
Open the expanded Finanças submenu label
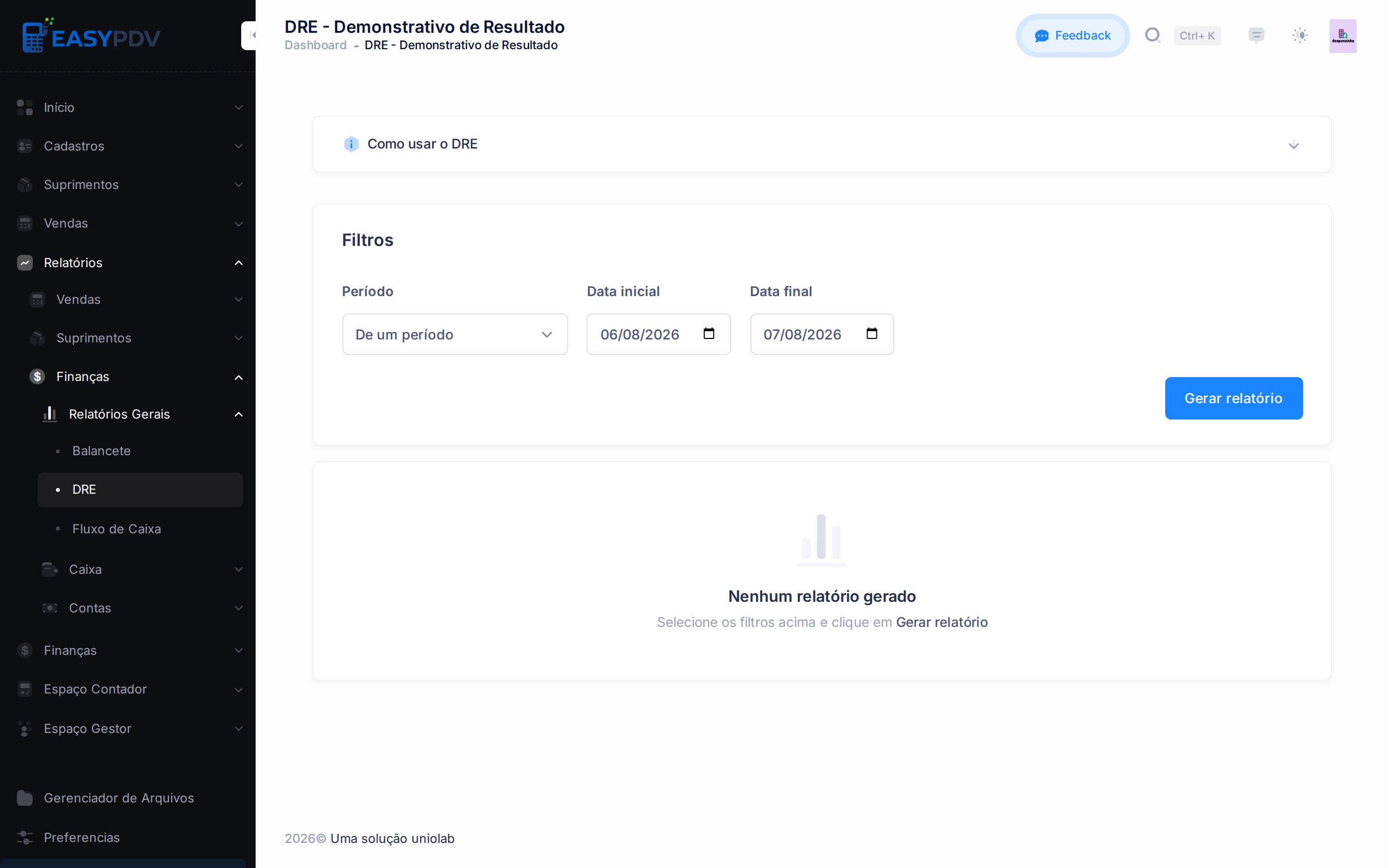coord(82,377)
